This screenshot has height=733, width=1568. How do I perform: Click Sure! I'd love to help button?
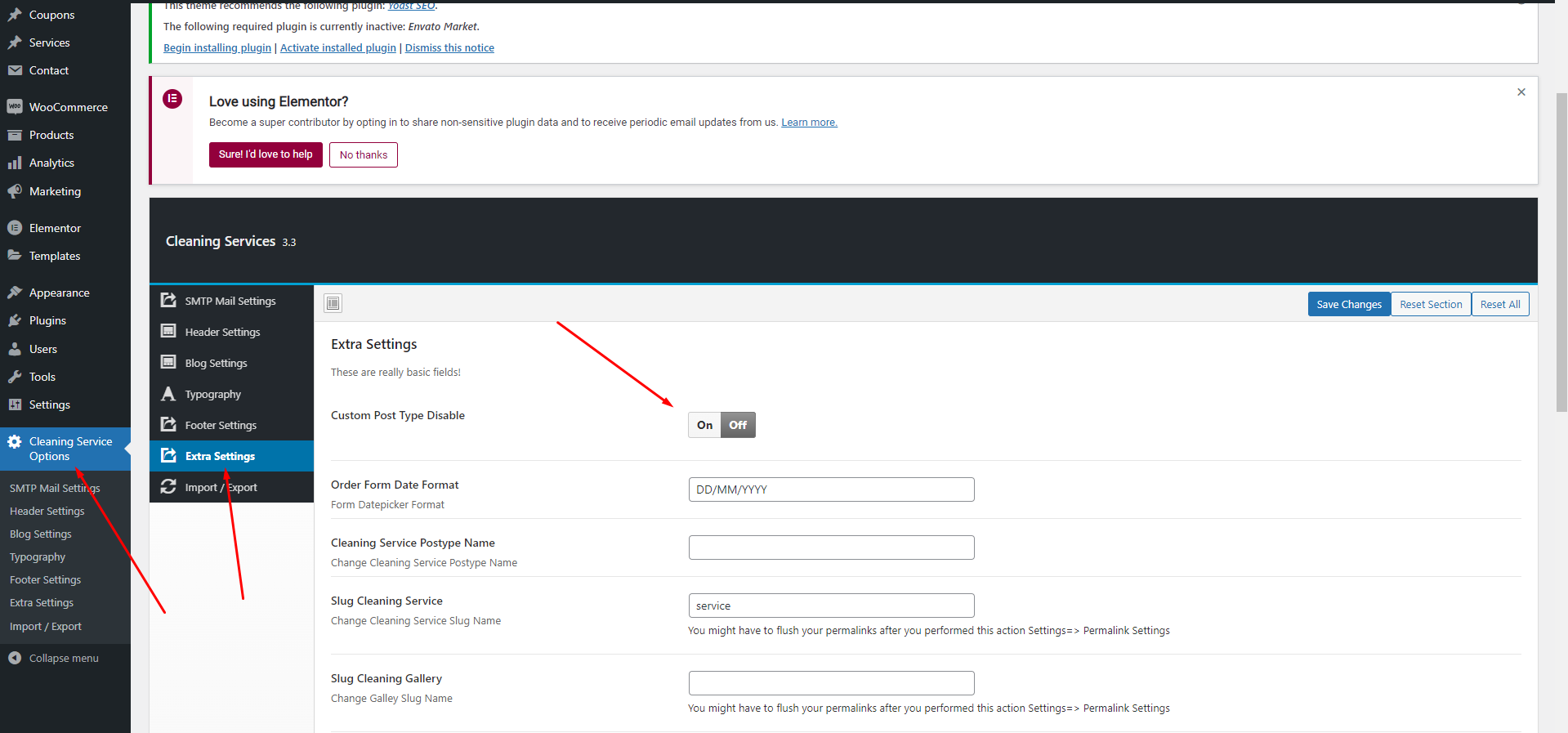[x=266, y=154]
